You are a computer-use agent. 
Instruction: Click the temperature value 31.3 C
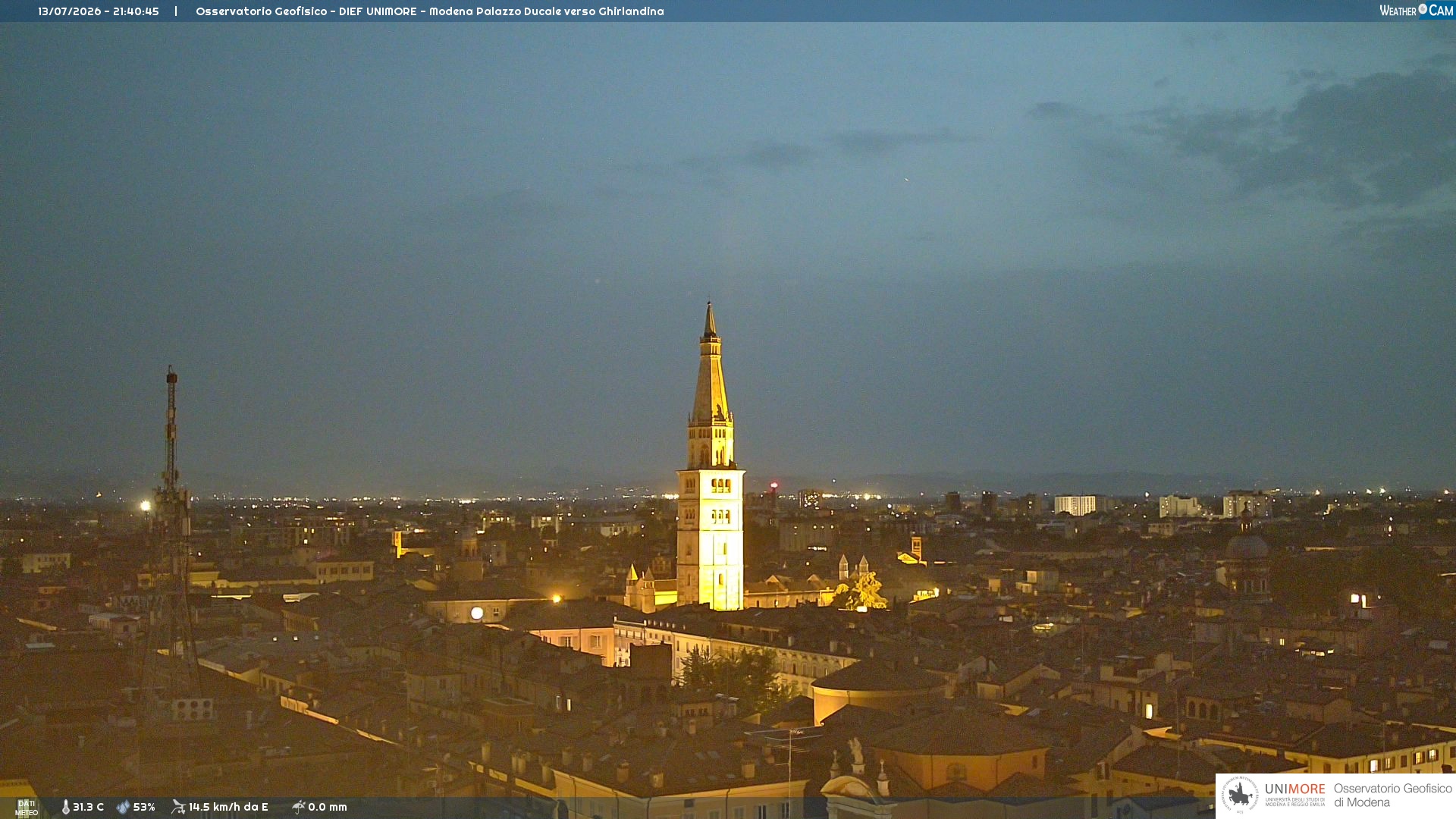coord(88,808)
